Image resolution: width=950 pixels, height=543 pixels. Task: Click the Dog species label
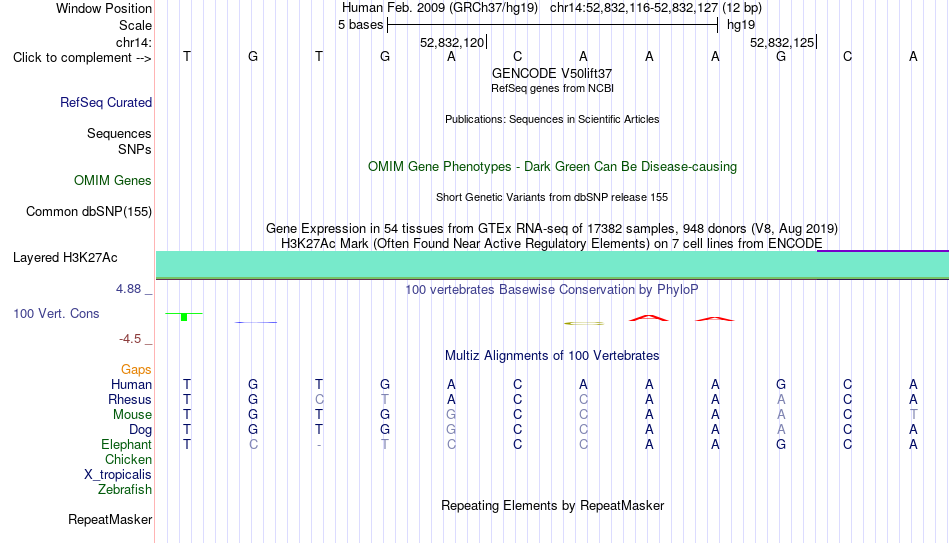click(141, 430)
